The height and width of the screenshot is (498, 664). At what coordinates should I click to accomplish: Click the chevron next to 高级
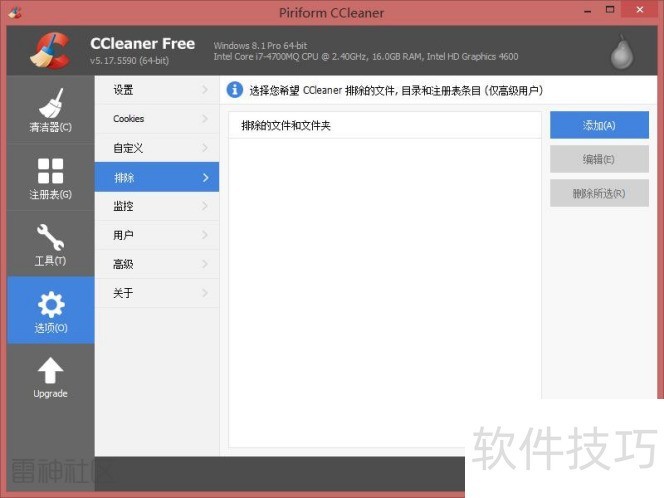tap(205, 264)
